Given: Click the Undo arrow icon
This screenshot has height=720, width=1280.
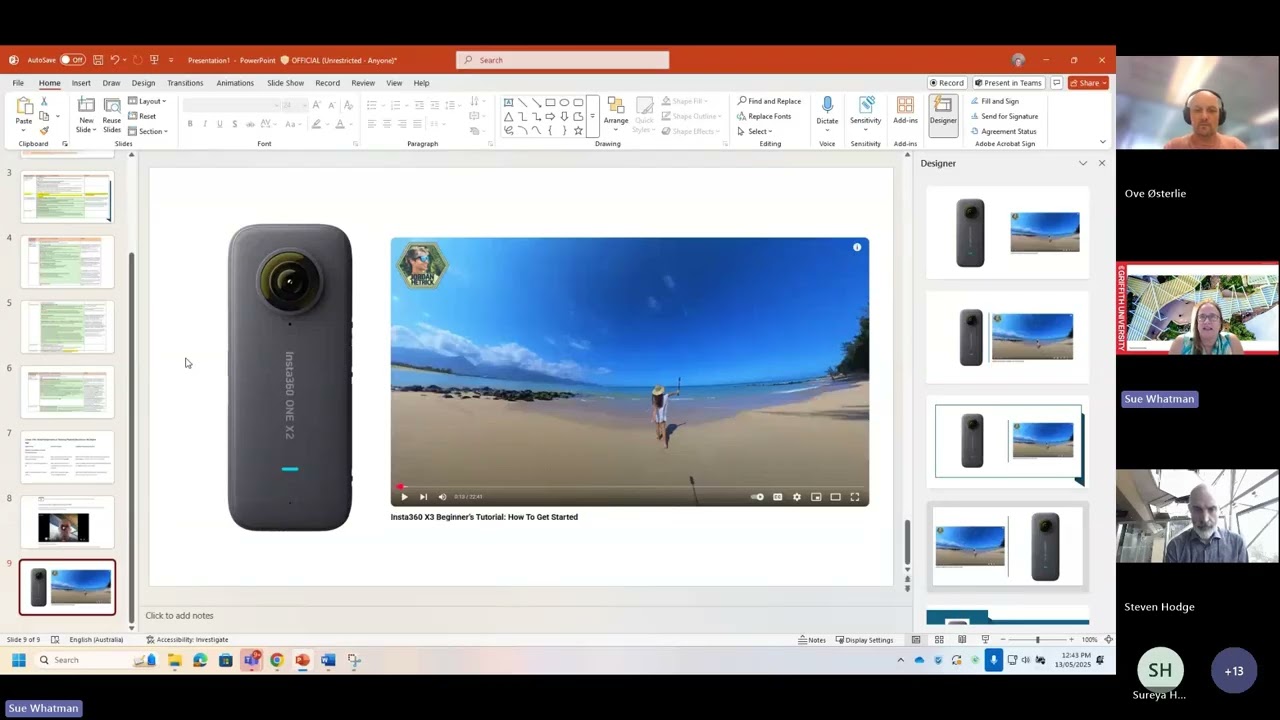Looking at the screenshot, I should pyautogui.click(x=116, y=60).
